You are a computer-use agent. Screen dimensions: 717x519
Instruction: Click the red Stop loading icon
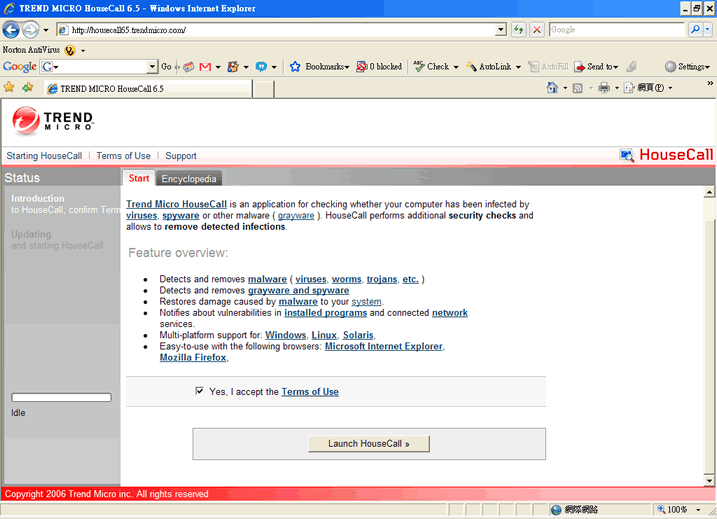pyautogui.click(x=537, y=30)
